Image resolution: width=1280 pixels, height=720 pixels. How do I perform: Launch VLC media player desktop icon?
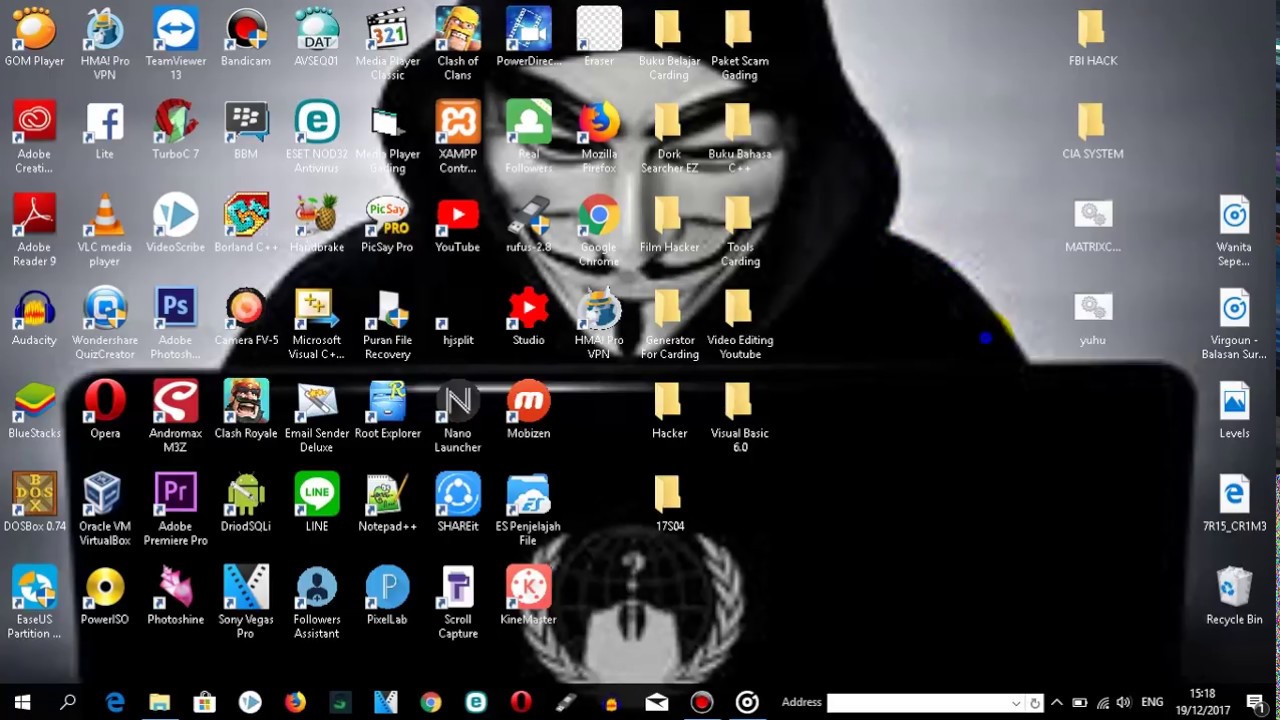pos(105,230)
